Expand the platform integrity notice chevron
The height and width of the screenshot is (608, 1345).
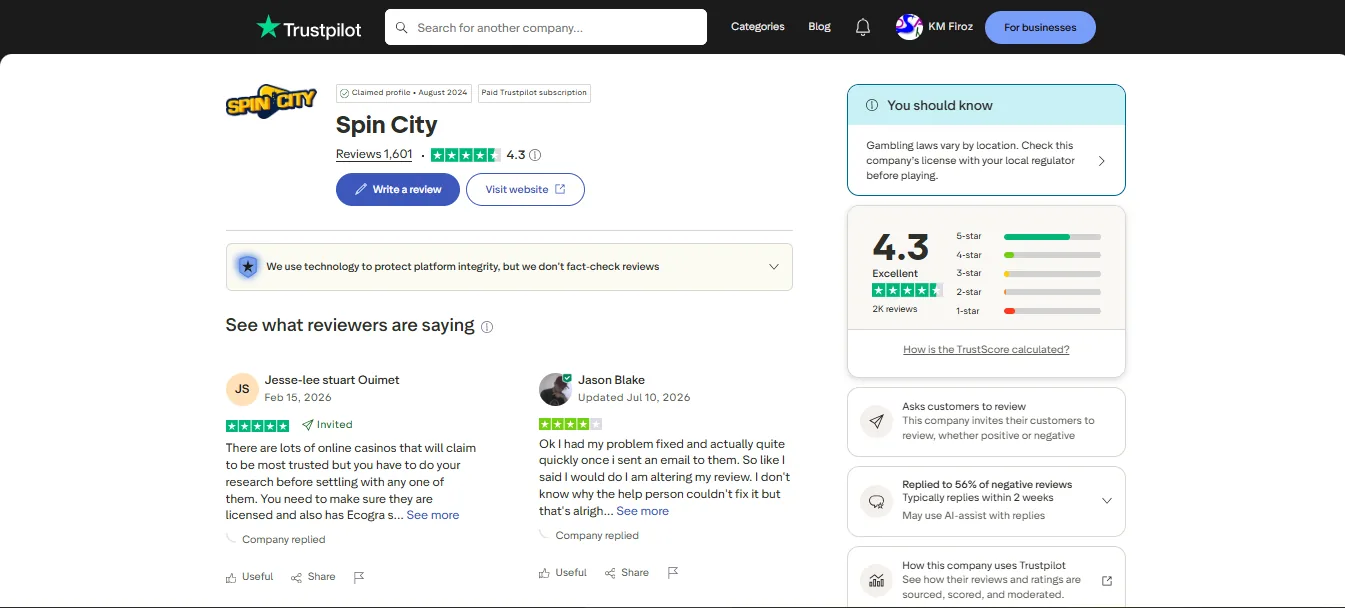coord(774,267)
